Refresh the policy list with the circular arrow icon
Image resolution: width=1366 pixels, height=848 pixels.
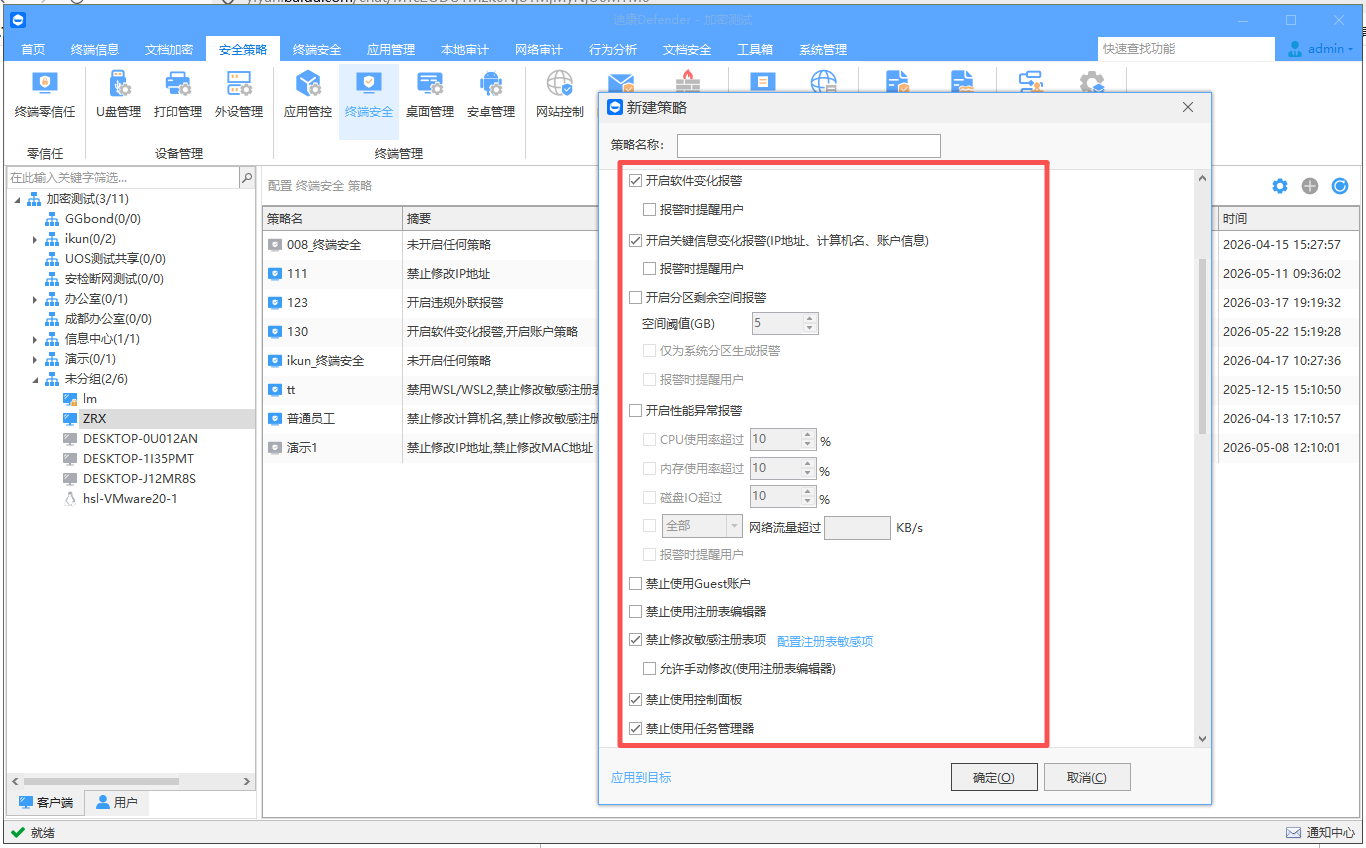point(1340,186)
